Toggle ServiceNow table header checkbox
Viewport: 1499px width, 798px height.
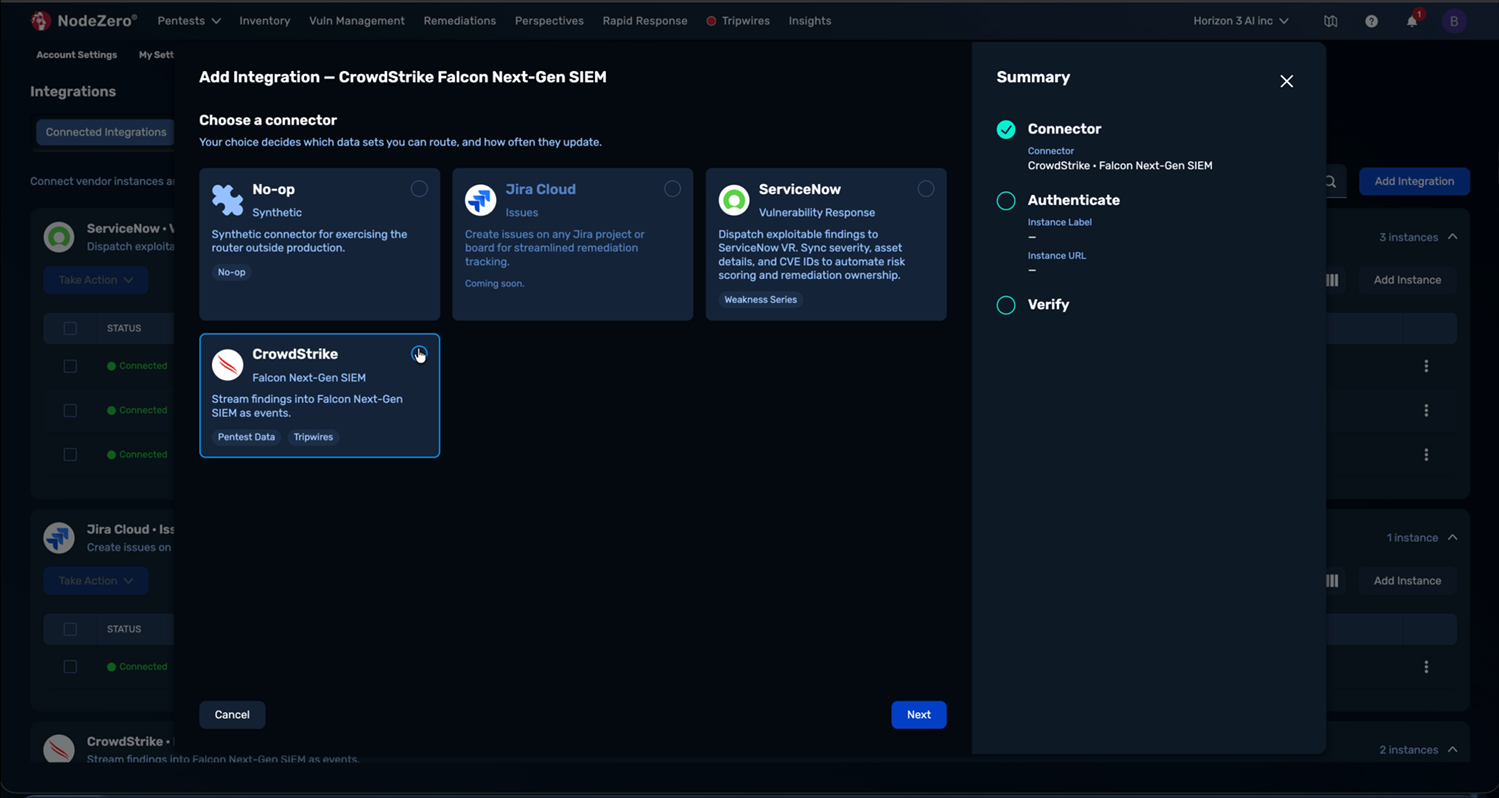click(70, 328)
